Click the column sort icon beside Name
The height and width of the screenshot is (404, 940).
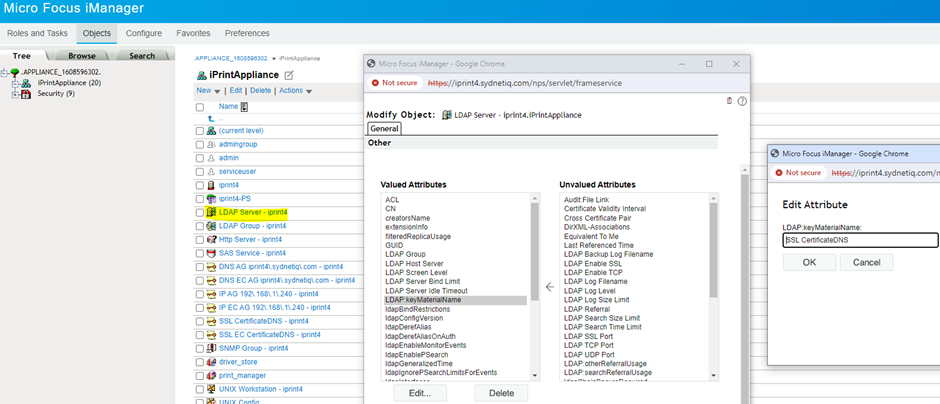pyautogui.click(x=245, y=107)
